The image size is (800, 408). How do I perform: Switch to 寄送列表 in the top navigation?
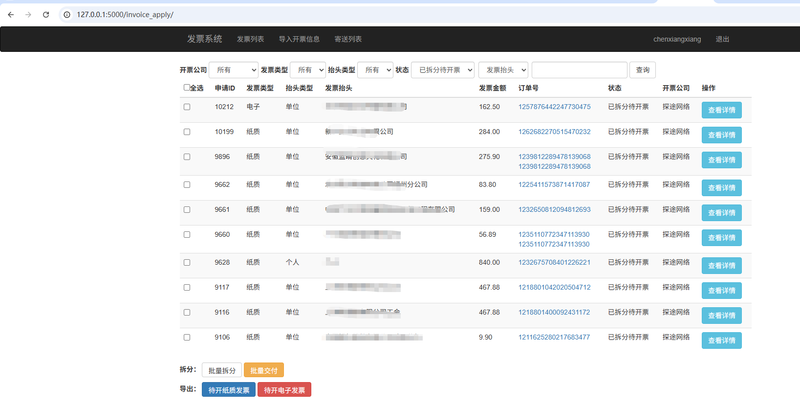pyautogui.click(x=349, y=39)
